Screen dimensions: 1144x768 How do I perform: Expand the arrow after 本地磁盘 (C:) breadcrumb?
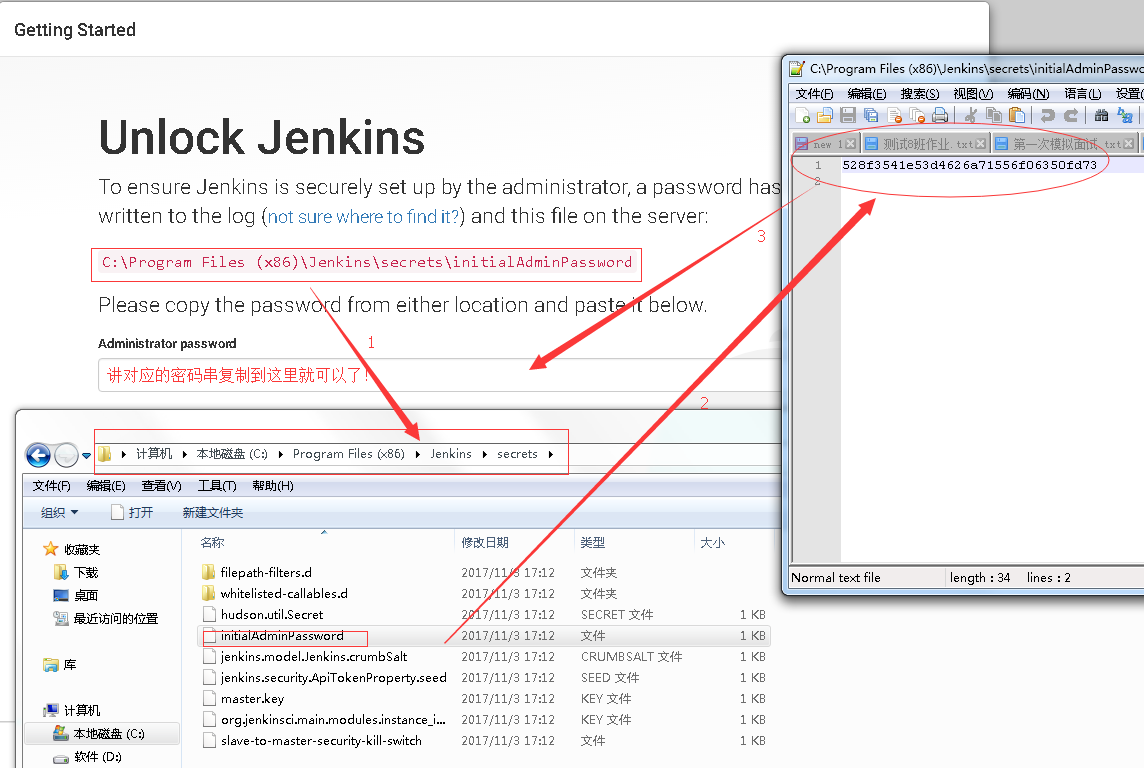(x=280, y=454)
